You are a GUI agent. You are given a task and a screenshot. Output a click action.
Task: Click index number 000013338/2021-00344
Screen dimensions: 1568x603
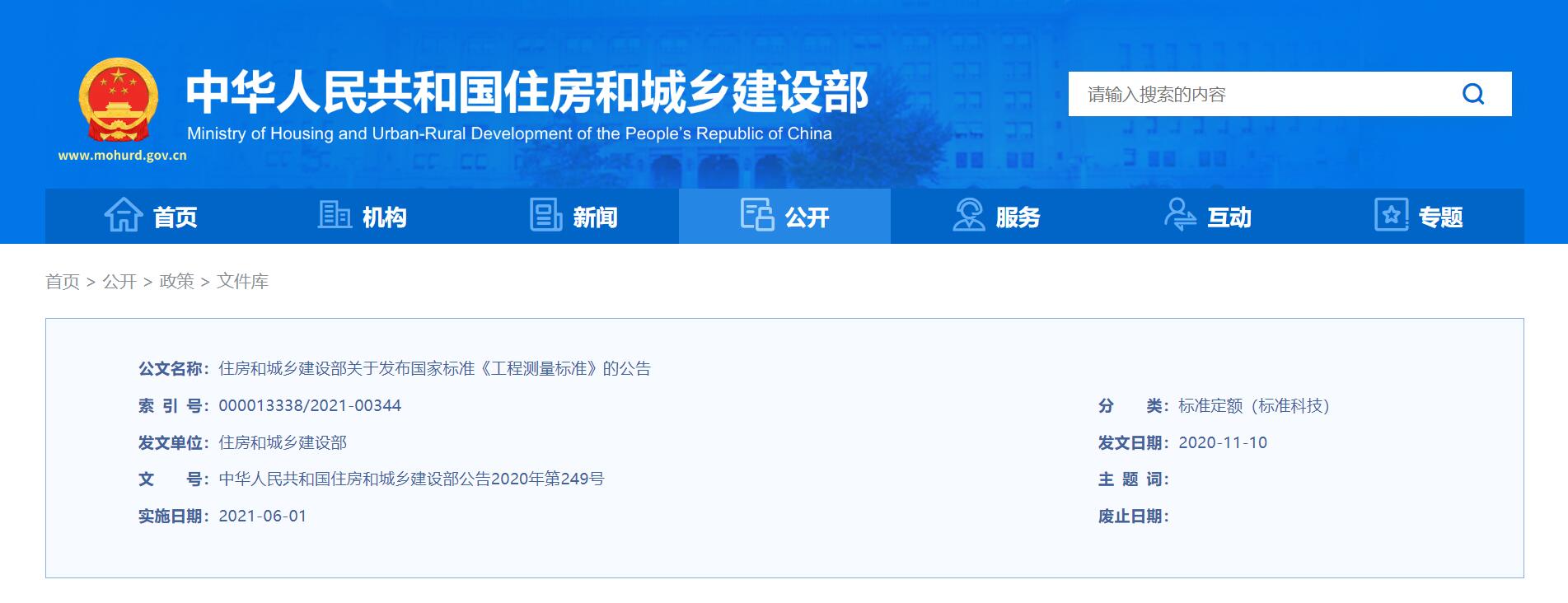click(310, 405)
